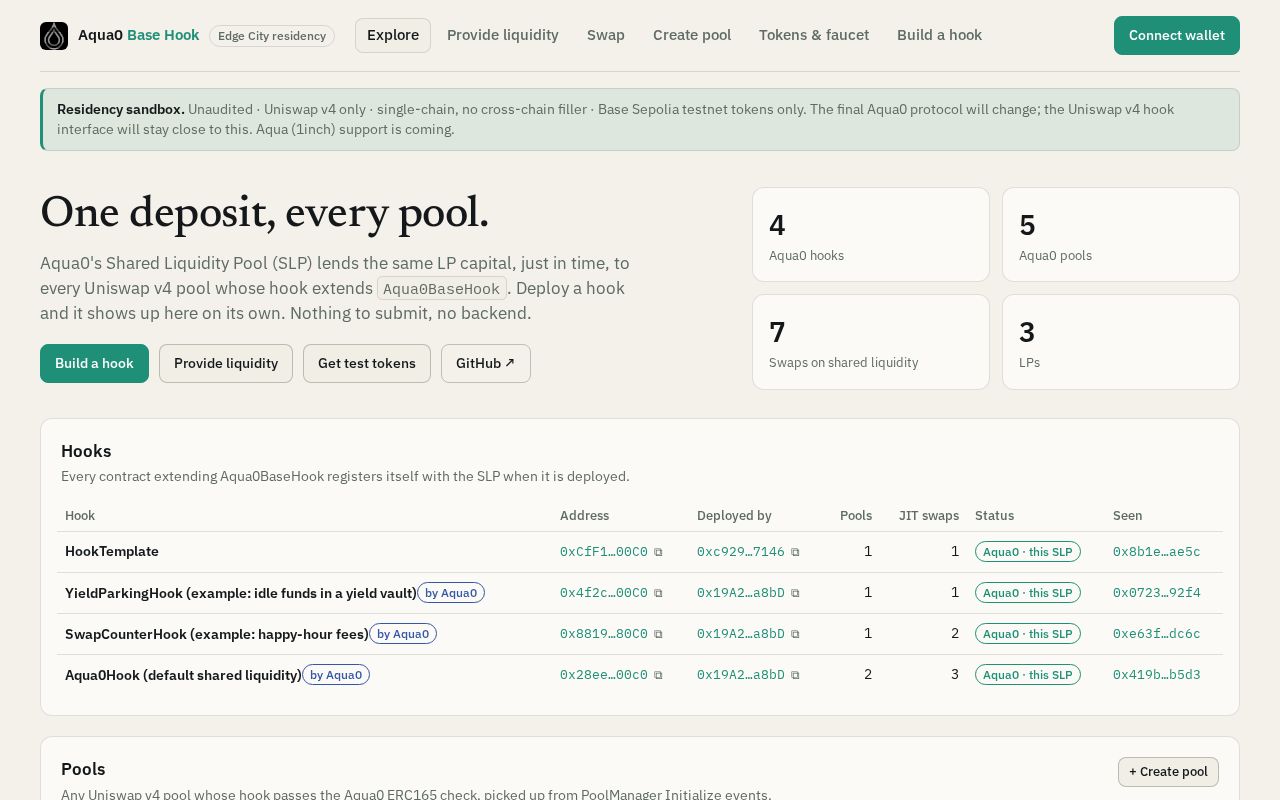This screenshot has width=1280, height=800.
Task: Click the Aqua0 Base Hook brand title
Action: (139, 35)
